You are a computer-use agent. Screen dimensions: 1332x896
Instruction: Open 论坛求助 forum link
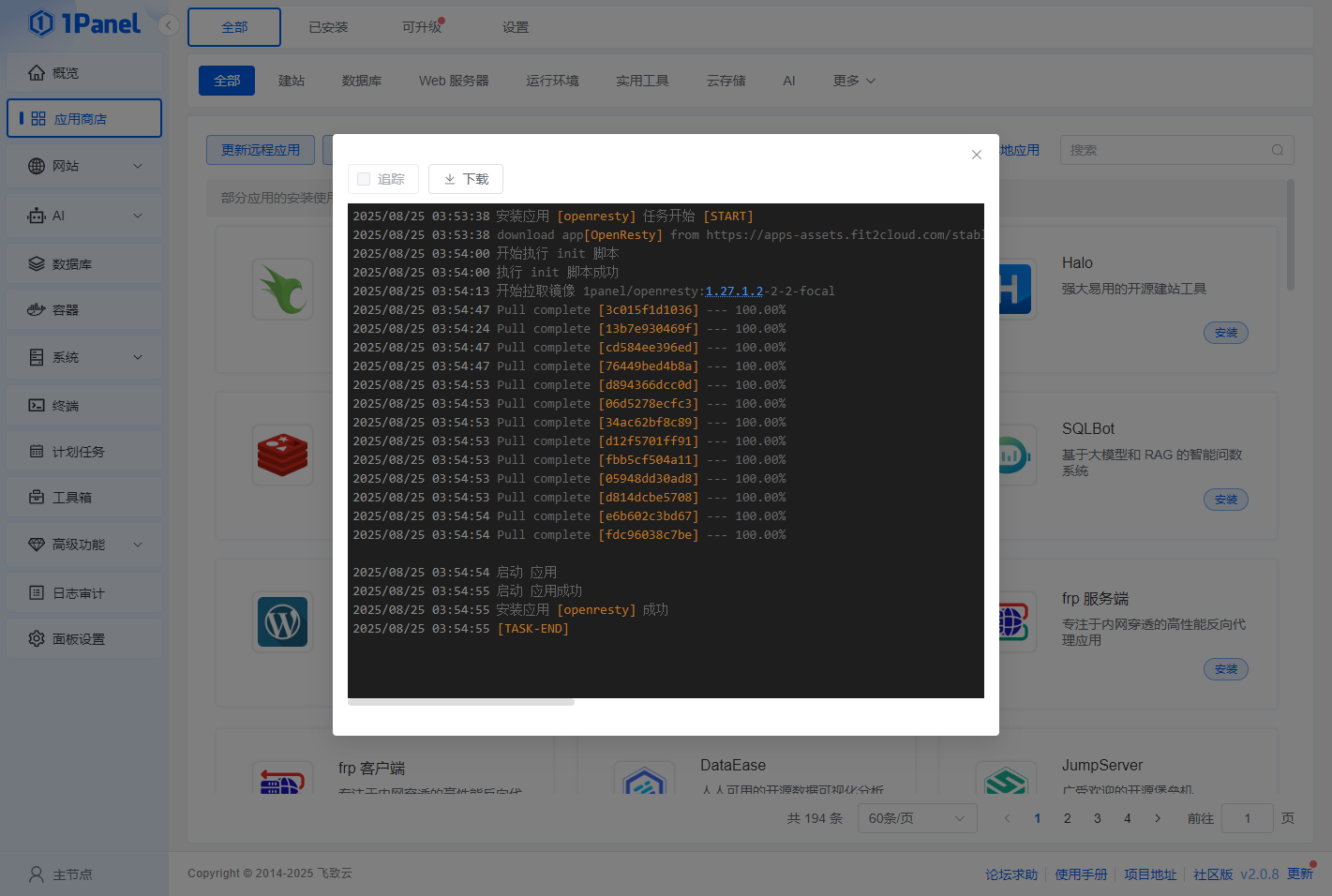(1011, 874)
